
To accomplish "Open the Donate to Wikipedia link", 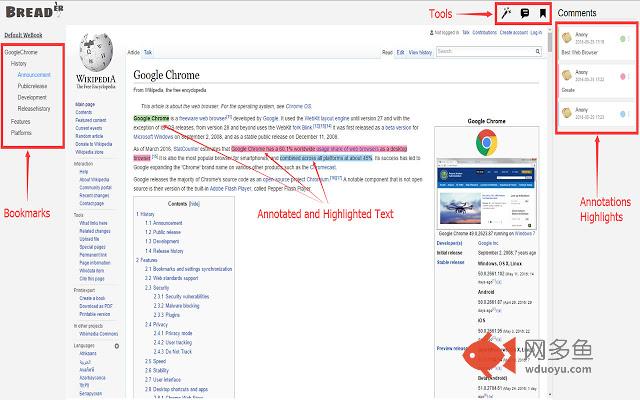I will [93, 144].
